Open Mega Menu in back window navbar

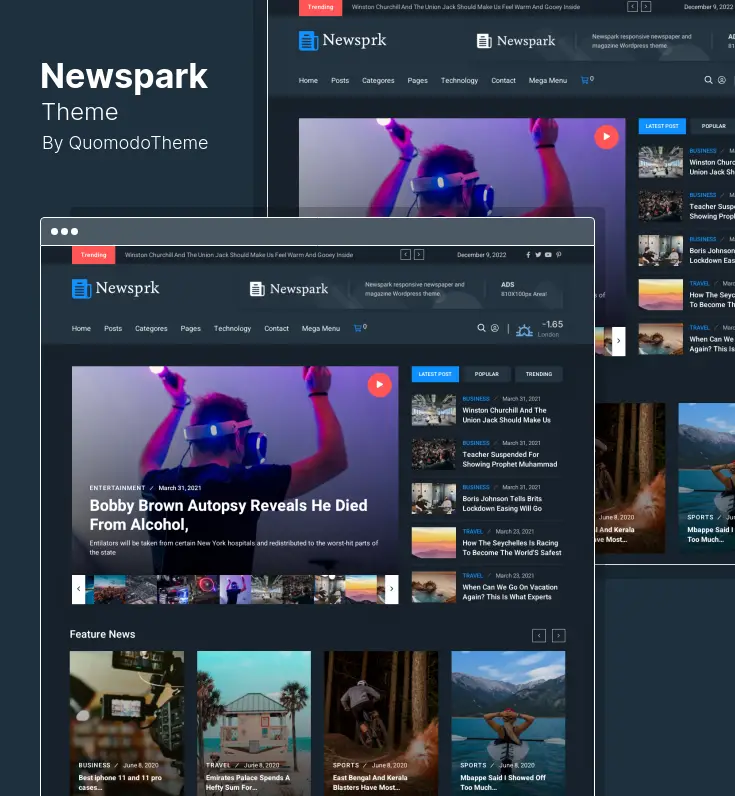point(548,80)
